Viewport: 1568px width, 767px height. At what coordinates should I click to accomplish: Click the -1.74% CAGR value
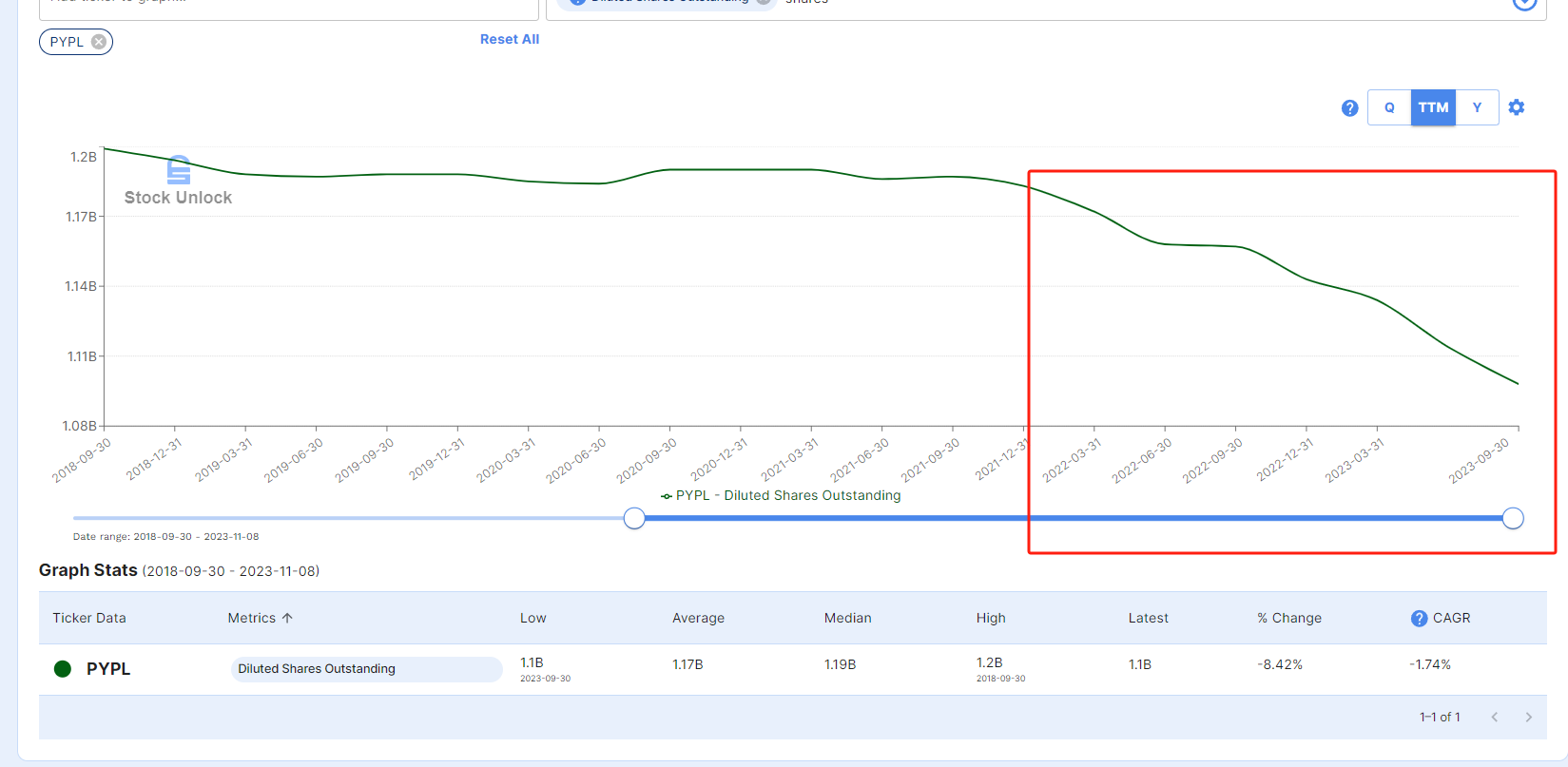(x=1430, y=664)
